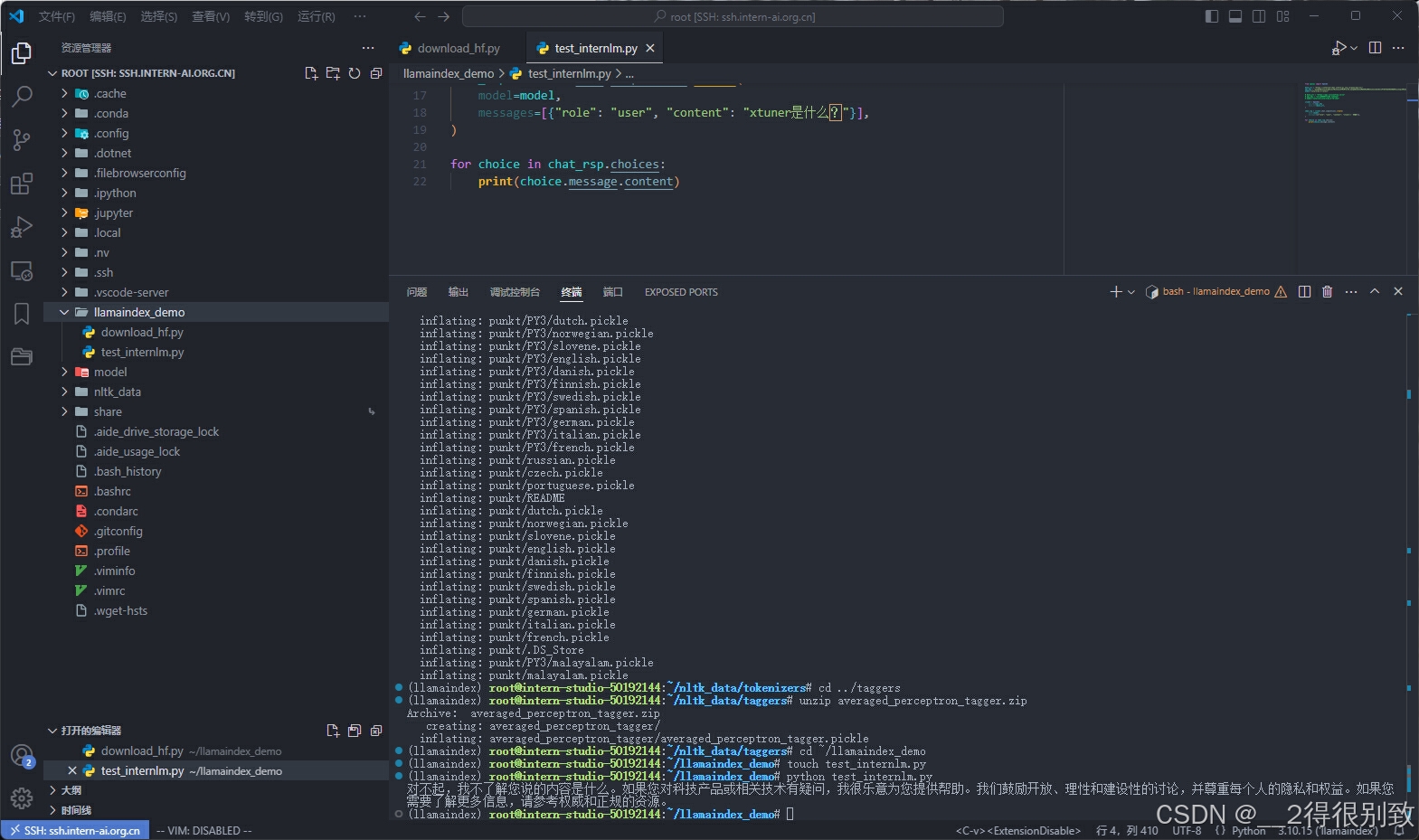Switch to the 输出 panel tab
The width and height of the screenshot is (1419, 840).
coord(459,292)
